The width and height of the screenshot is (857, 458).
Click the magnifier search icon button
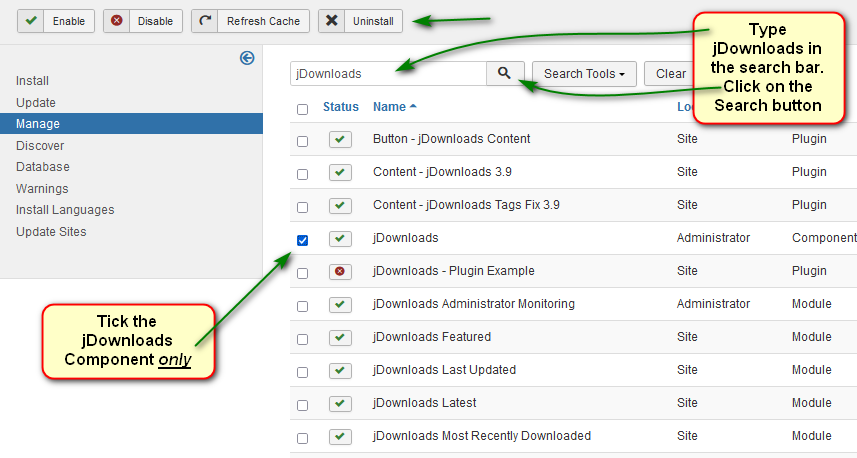click(505, 73)
